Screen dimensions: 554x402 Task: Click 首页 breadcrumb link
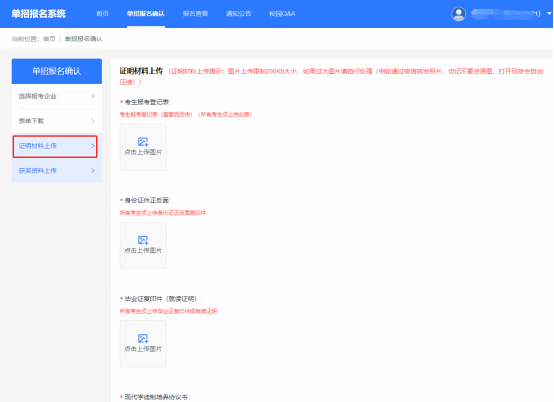49,39
